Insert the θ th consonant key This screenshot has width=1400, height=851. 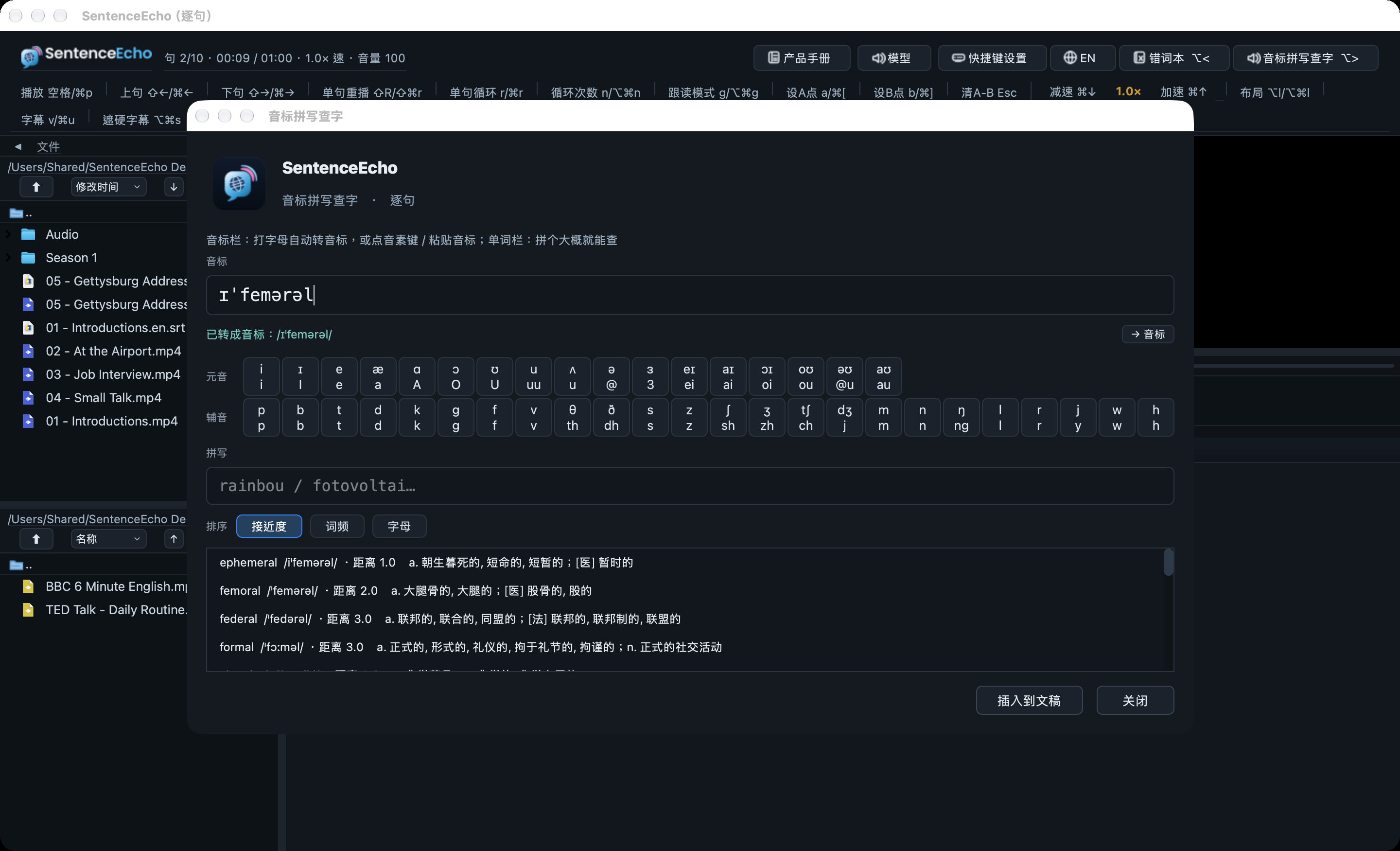click(x=572, y=418)
